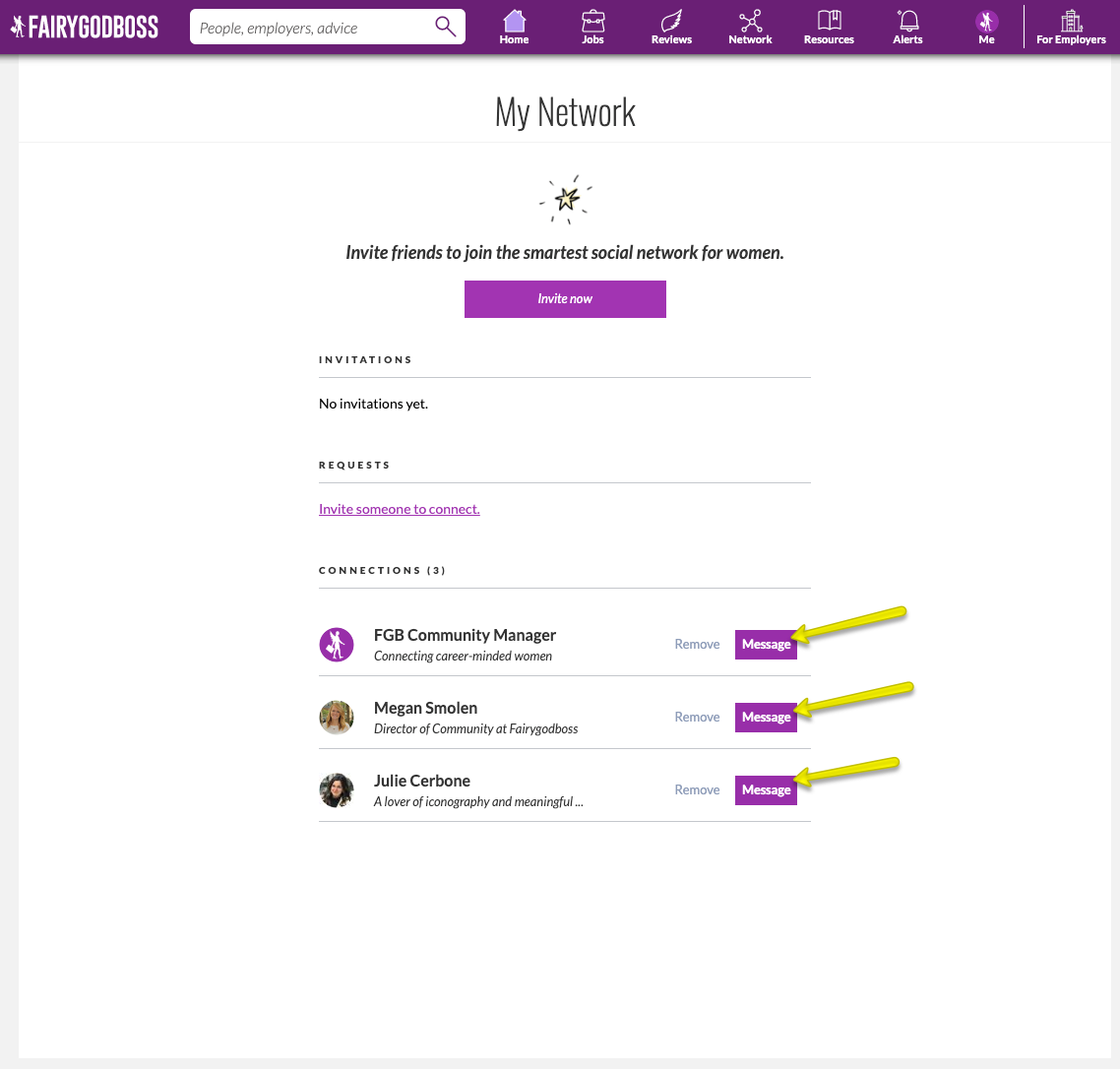The height and width of the screenshot is (1069, 1120).
Task: Click 'Connecting career-minded women' tagline
Action: [463, 656]
